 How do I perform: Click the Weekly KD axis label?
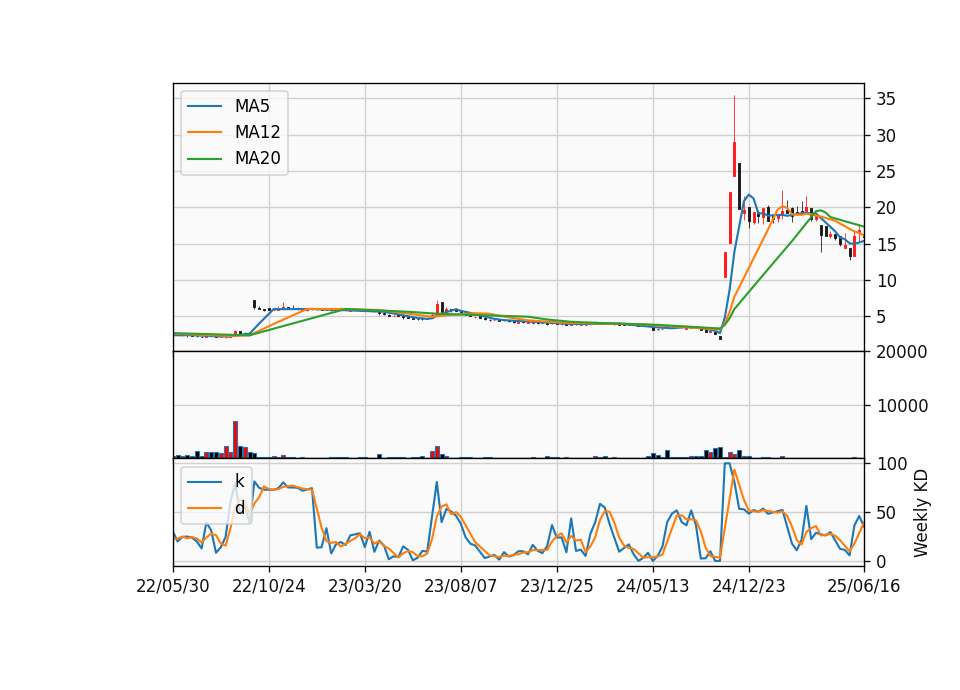921,513
